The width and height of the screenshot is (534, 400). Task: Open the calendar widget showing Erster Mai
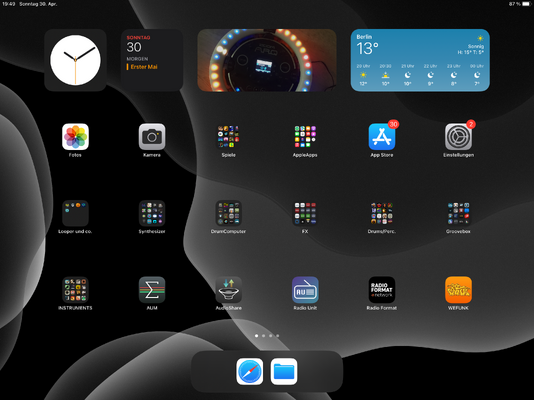152,60
